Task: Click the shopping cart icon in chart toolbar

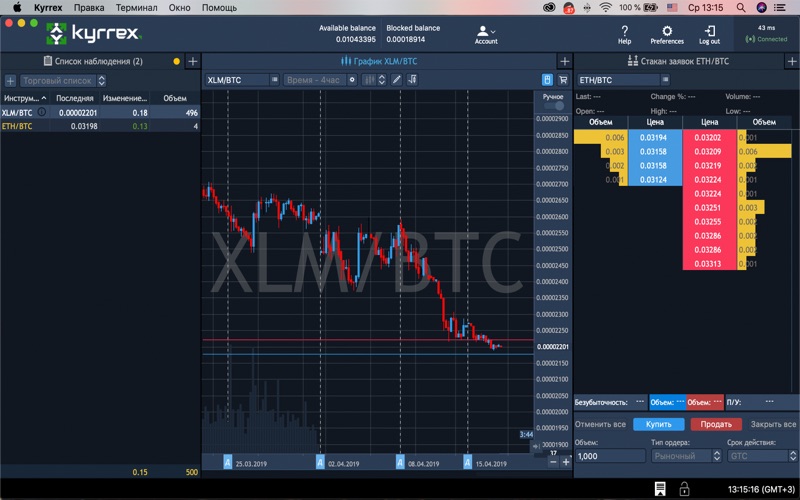Action: 563,80
